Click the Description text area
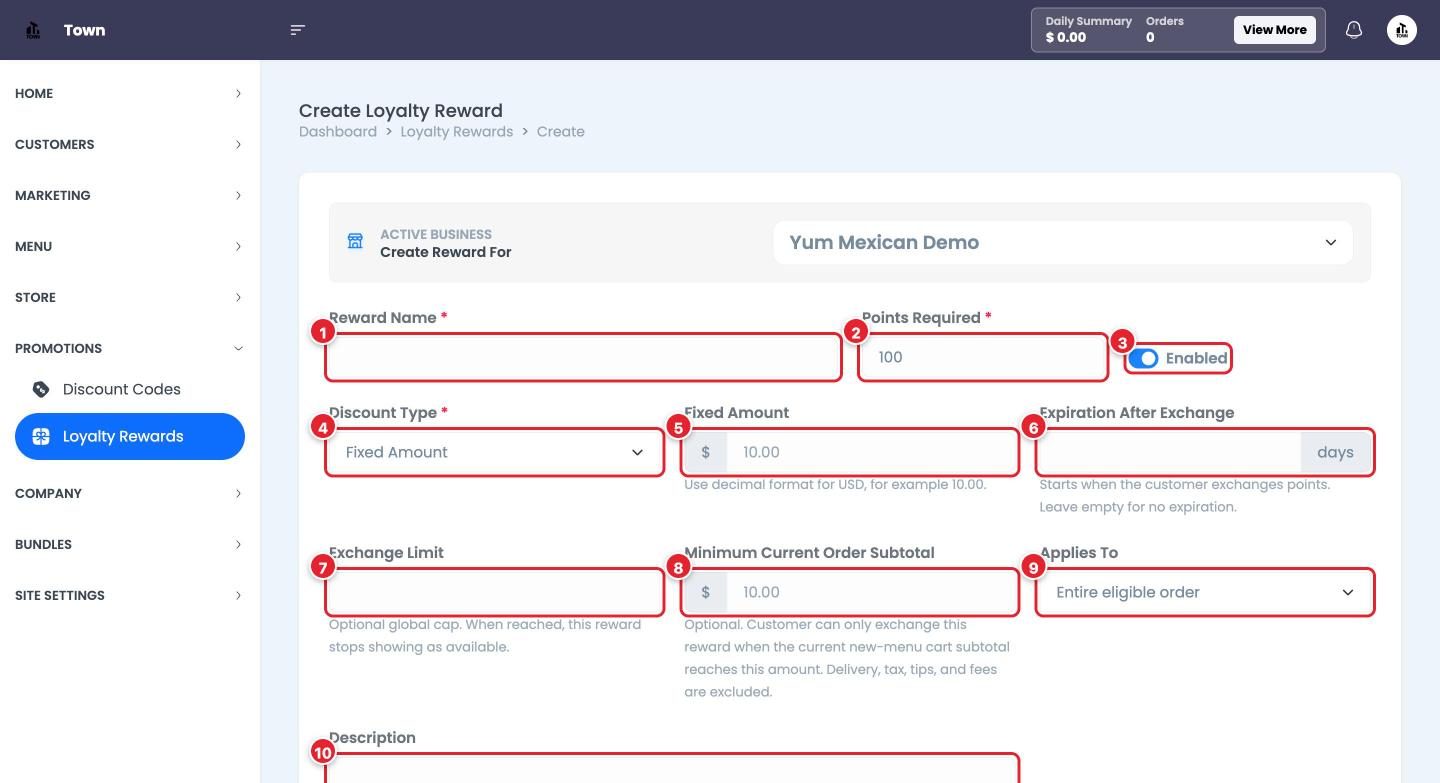The width and height of the screenshot is (1440, 783). point(672,769)
